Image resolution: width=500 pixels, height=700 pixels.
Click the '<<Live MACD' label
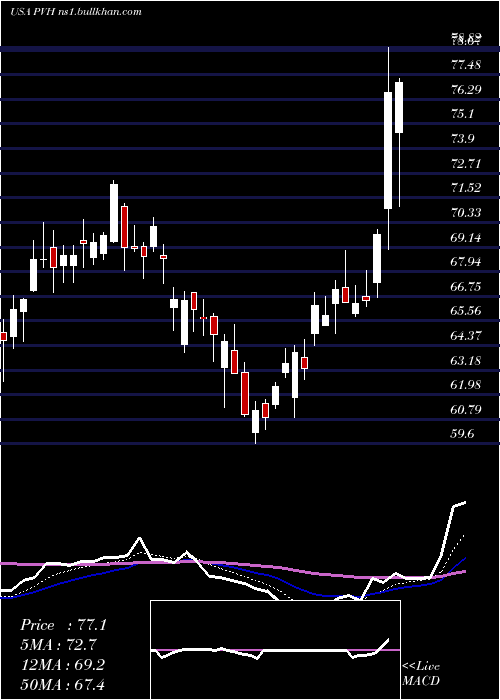point(421,674)
